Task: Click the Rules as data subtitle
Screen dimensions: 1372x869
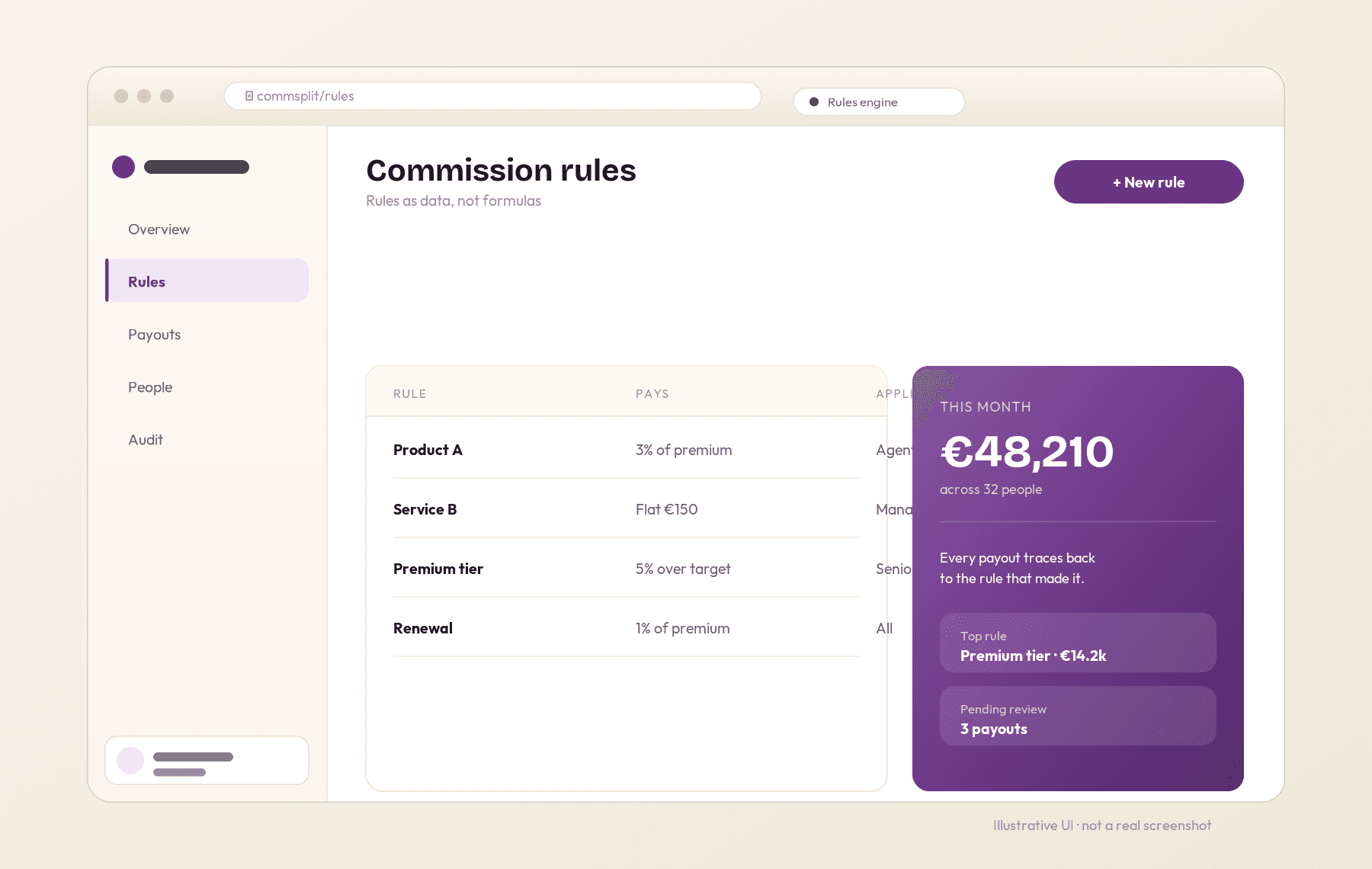Action: (x=454, y=200)
